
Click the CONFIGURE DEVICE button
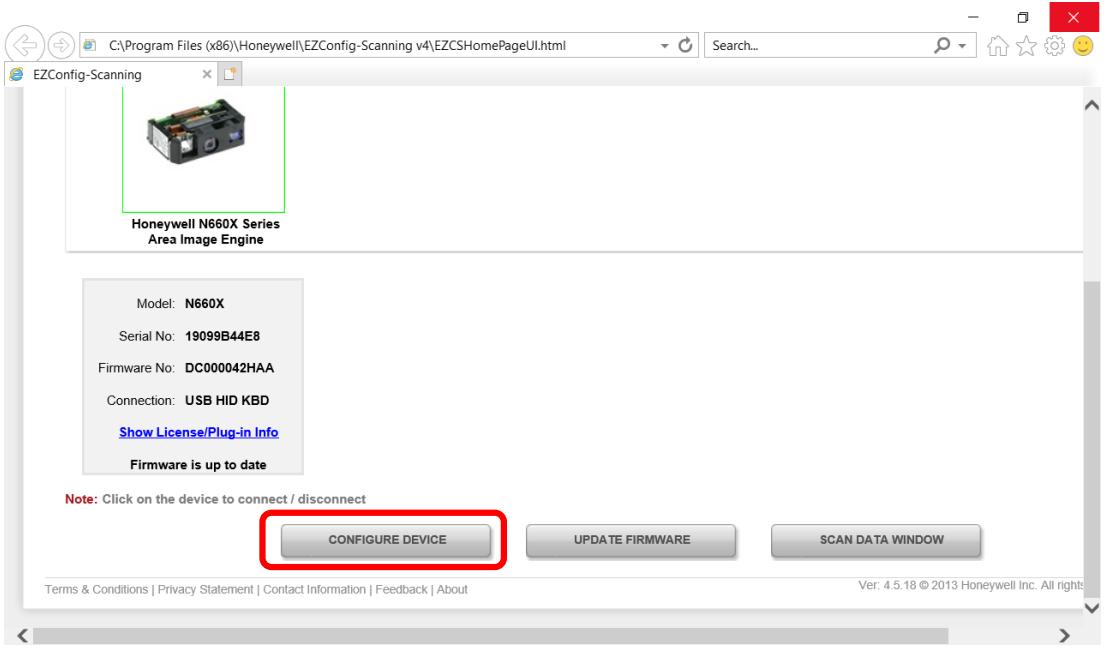386,540
